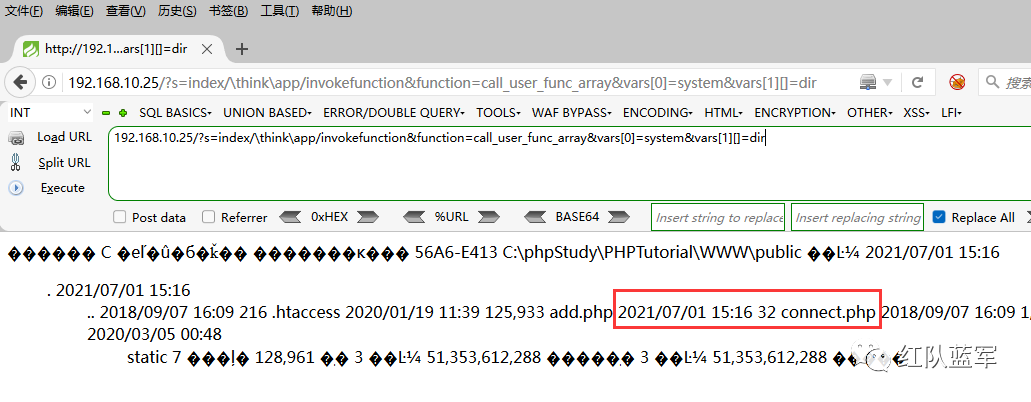Open the 文件(F) menu
This screenshot has height=402, width=1031.
coord(24,11)
